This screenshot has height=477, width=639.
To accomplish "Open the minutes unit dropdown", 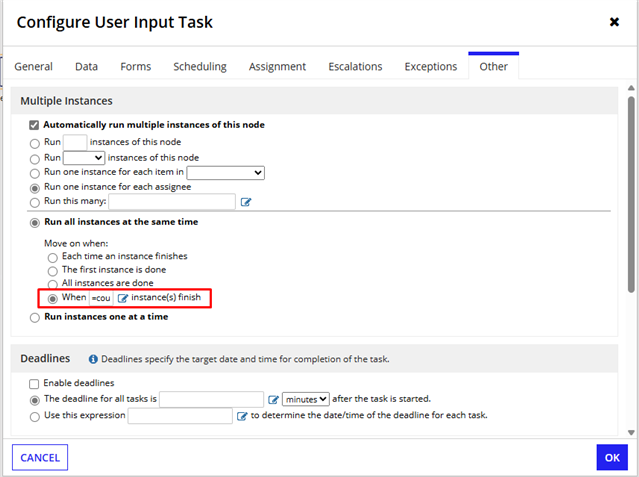I will tap(306, 399).
